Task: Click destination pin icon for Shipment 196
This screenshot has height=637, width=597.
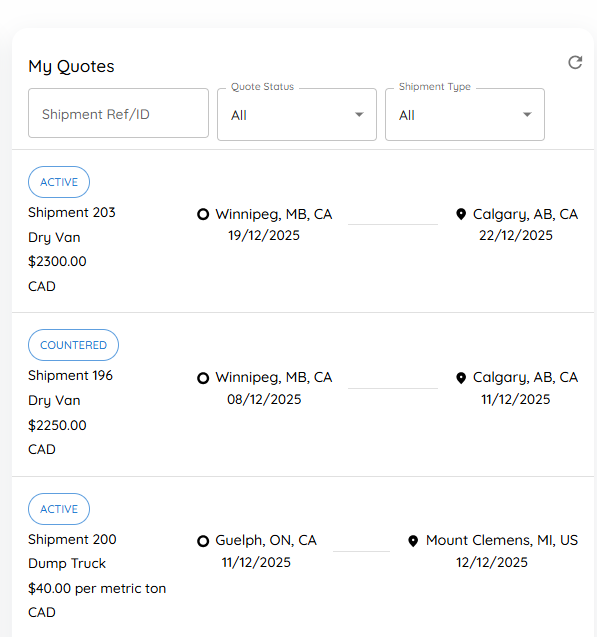Action: (x=461, y=378)
